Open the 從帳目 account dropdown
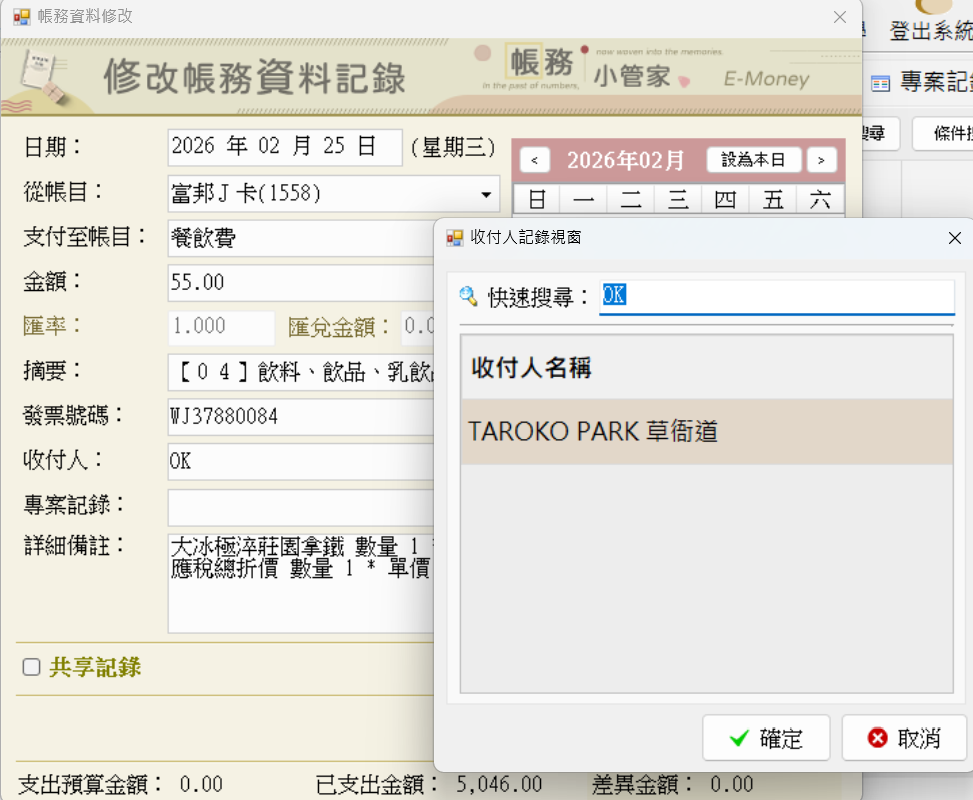 coord(486,193)
